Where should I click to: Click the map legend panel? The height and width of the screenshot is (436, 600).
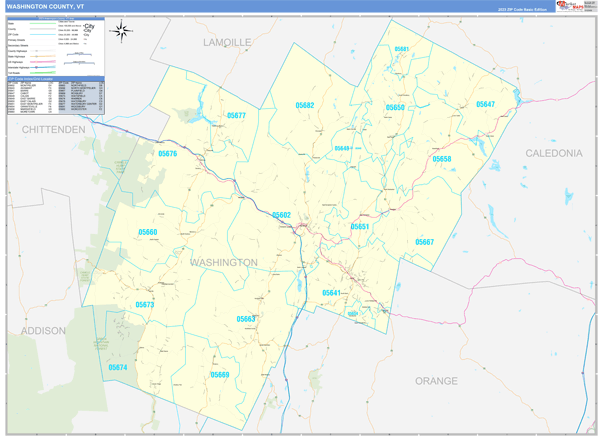(55, 47)
